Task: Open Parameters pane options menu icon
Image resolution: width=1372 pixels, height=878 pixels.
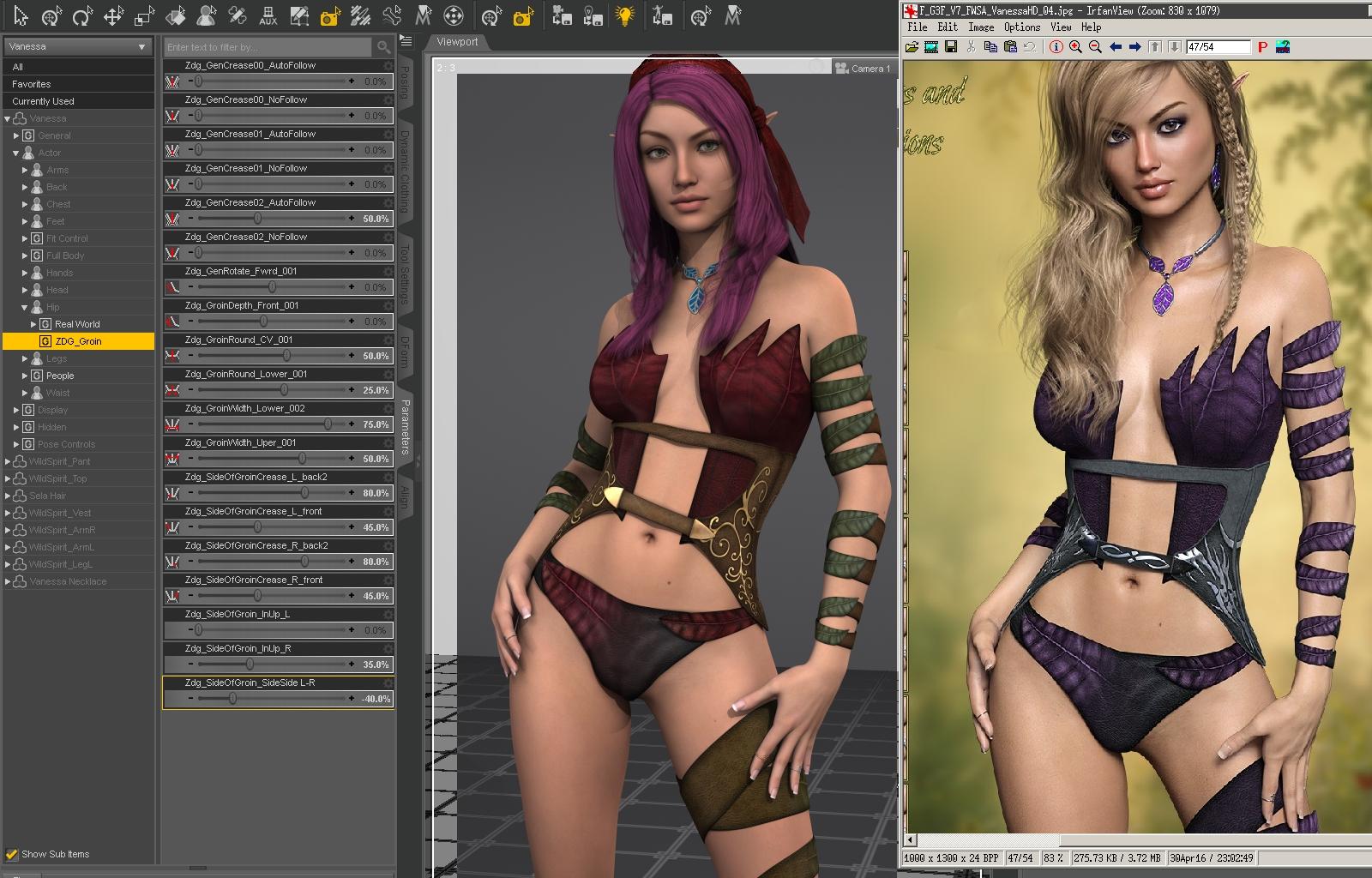Action: [406, 41]
